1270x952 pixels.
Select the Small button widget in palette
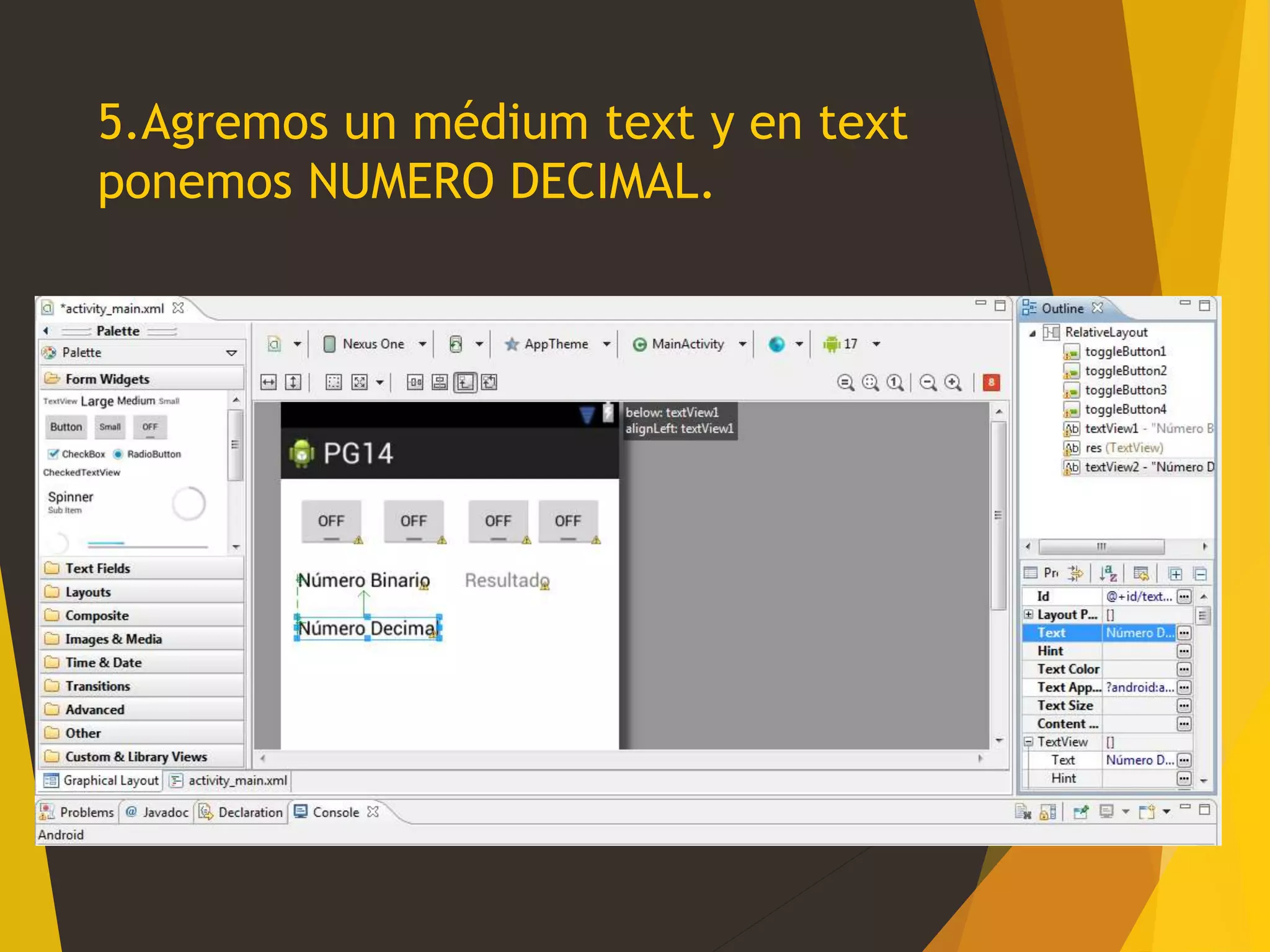click(x=110, y=427)
